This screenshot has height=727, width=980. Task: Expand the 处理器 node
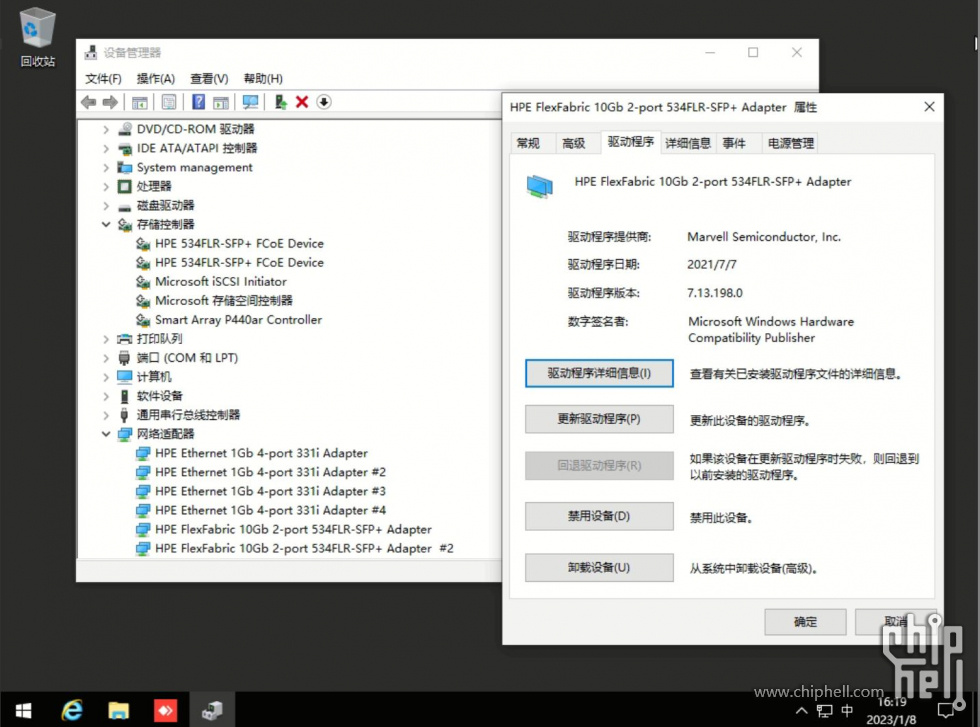[106, 186]
